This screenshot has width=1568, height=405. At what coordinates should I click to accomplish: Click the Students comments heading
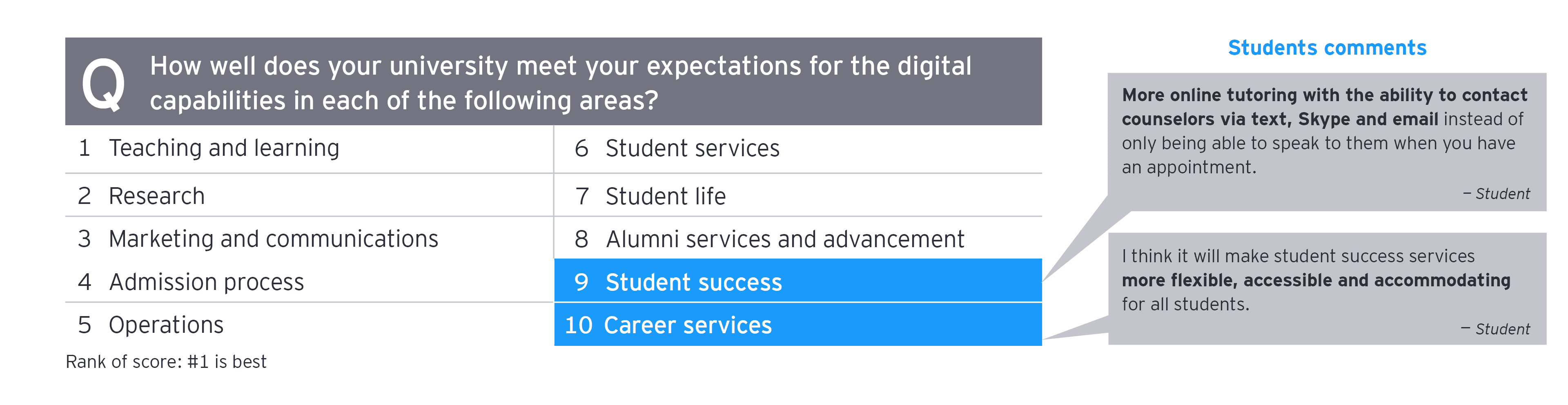coord(1327,48)
